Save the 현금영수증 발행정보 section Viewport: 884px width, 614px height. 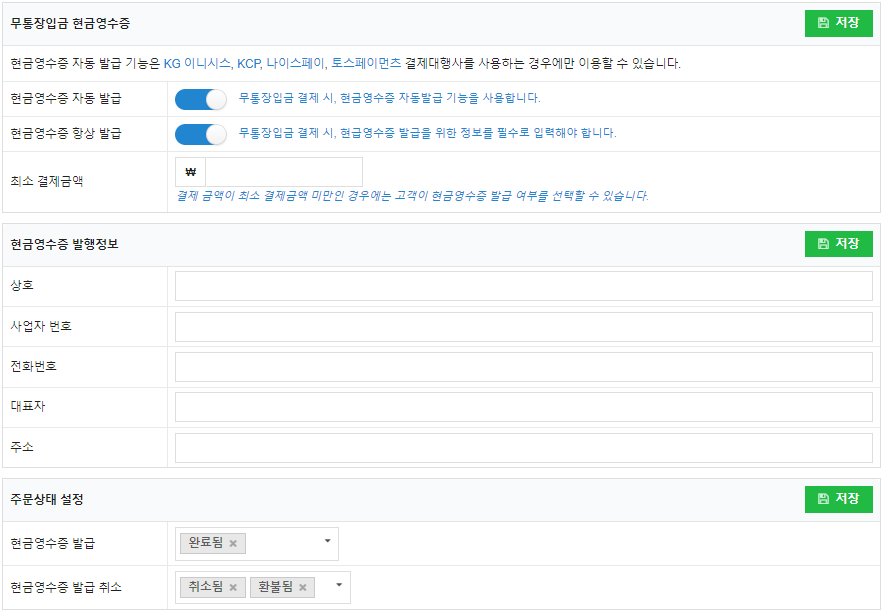[x=838, y=244]
